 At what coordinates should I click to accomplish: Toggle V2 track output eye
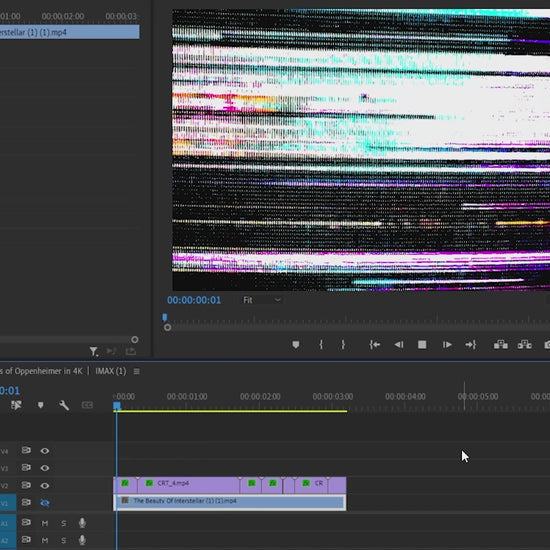pos(45,485)
